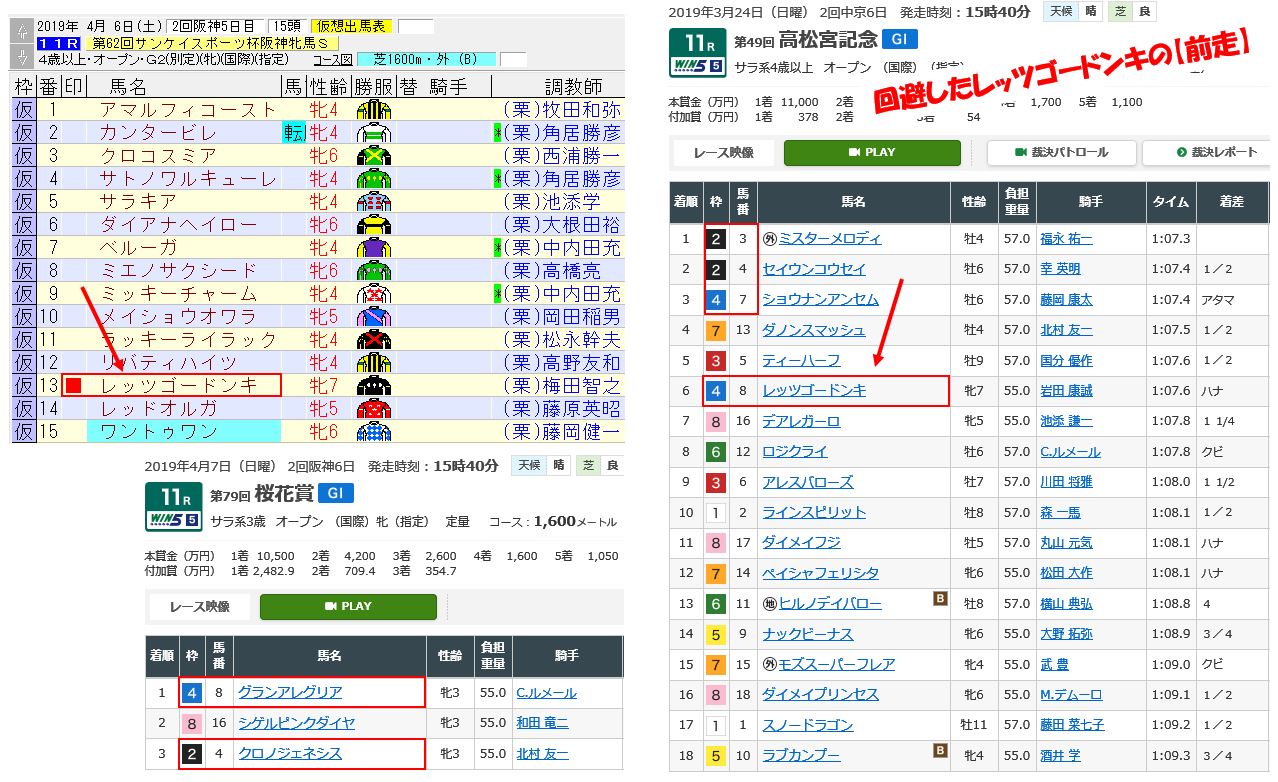Image resolution: width=1278 pixels, height=782 pixels.
Task: Click trainer name (栗)藤原英昭
Action: click(x=561, y=409)
